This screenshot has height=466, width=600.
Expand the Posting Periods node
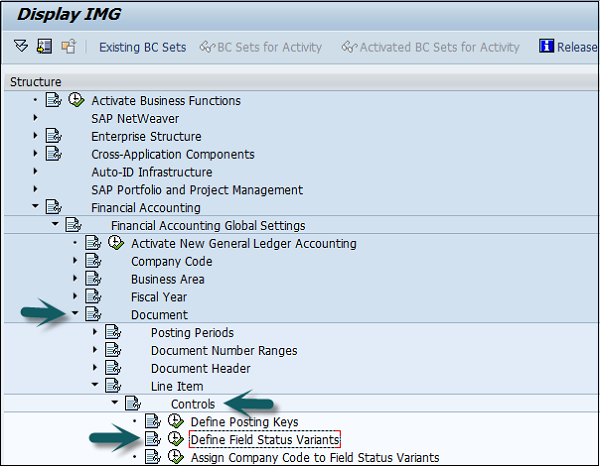96,333
